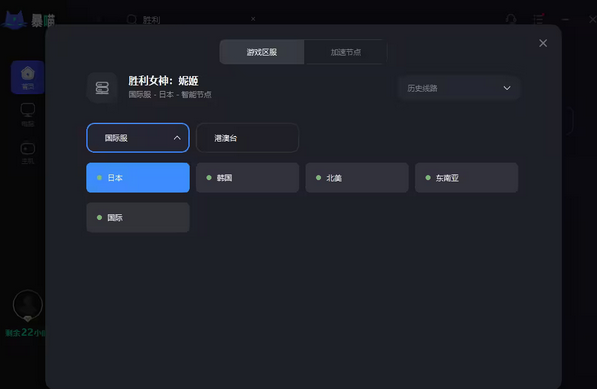Clear the search text with x
Viewport: 597px width, 389px height.
pos(253,19)
